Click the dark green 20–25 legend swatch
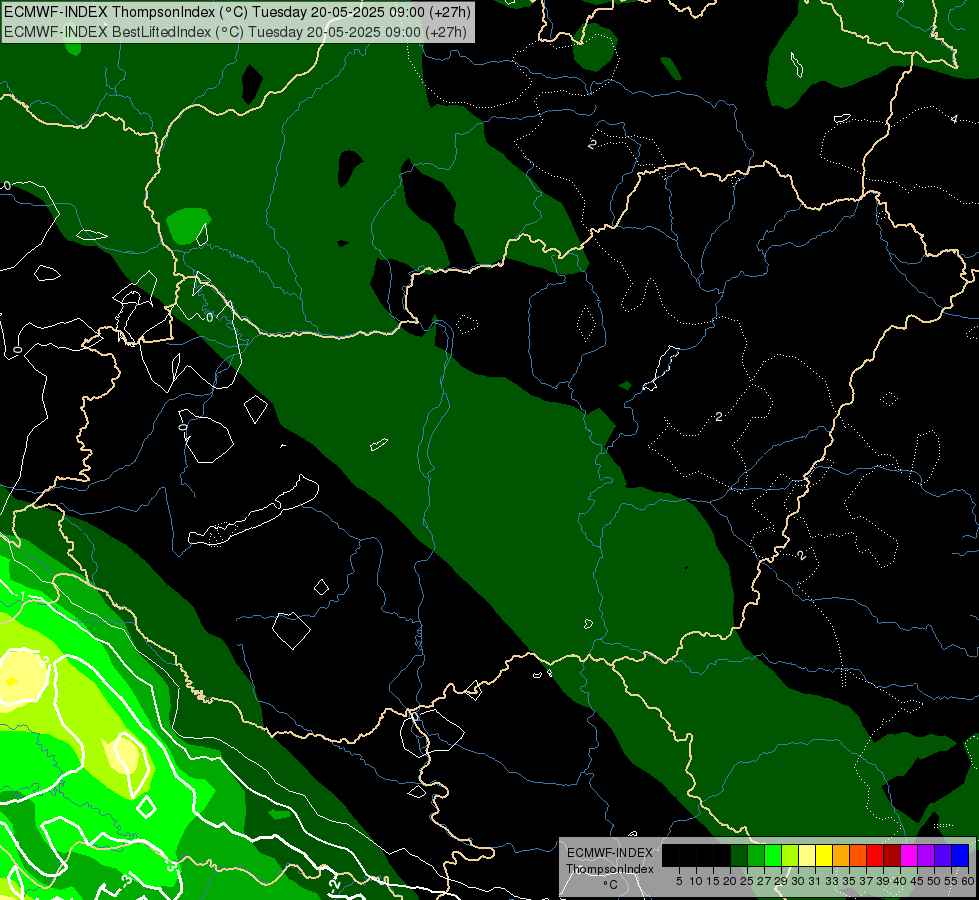Image resolution: width=979 pixels, height=900 pixels. tap(739, 855)
